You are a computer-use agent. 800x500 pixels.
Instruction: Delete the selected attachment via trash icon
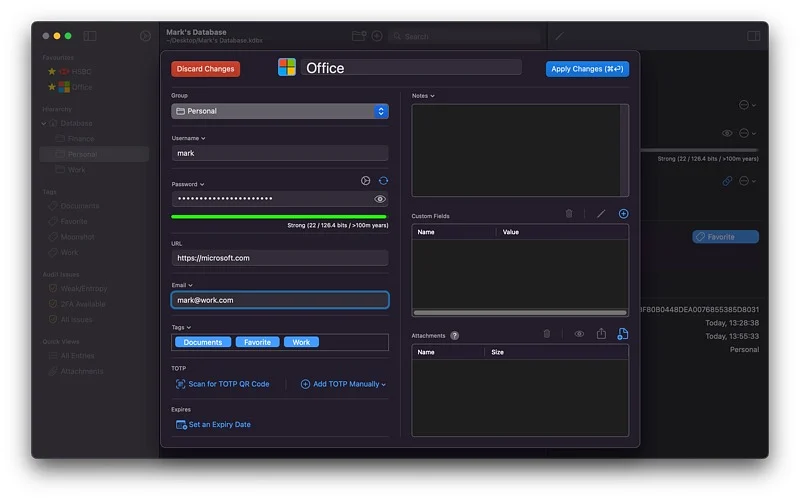pos(546,334)
